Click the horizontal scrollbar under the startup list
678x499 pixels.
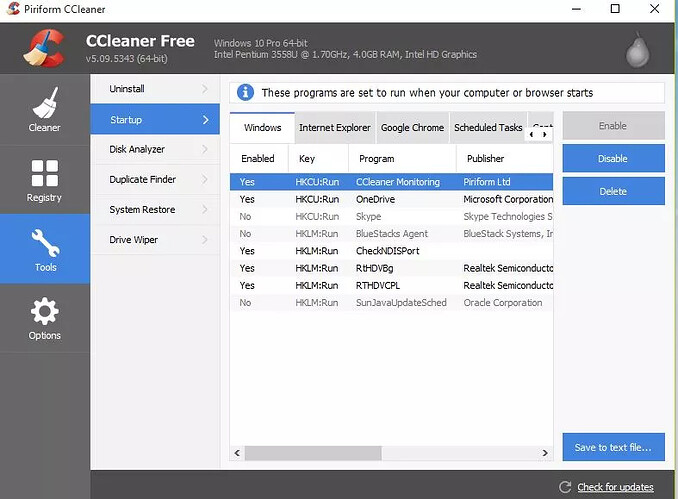point(330,453)
